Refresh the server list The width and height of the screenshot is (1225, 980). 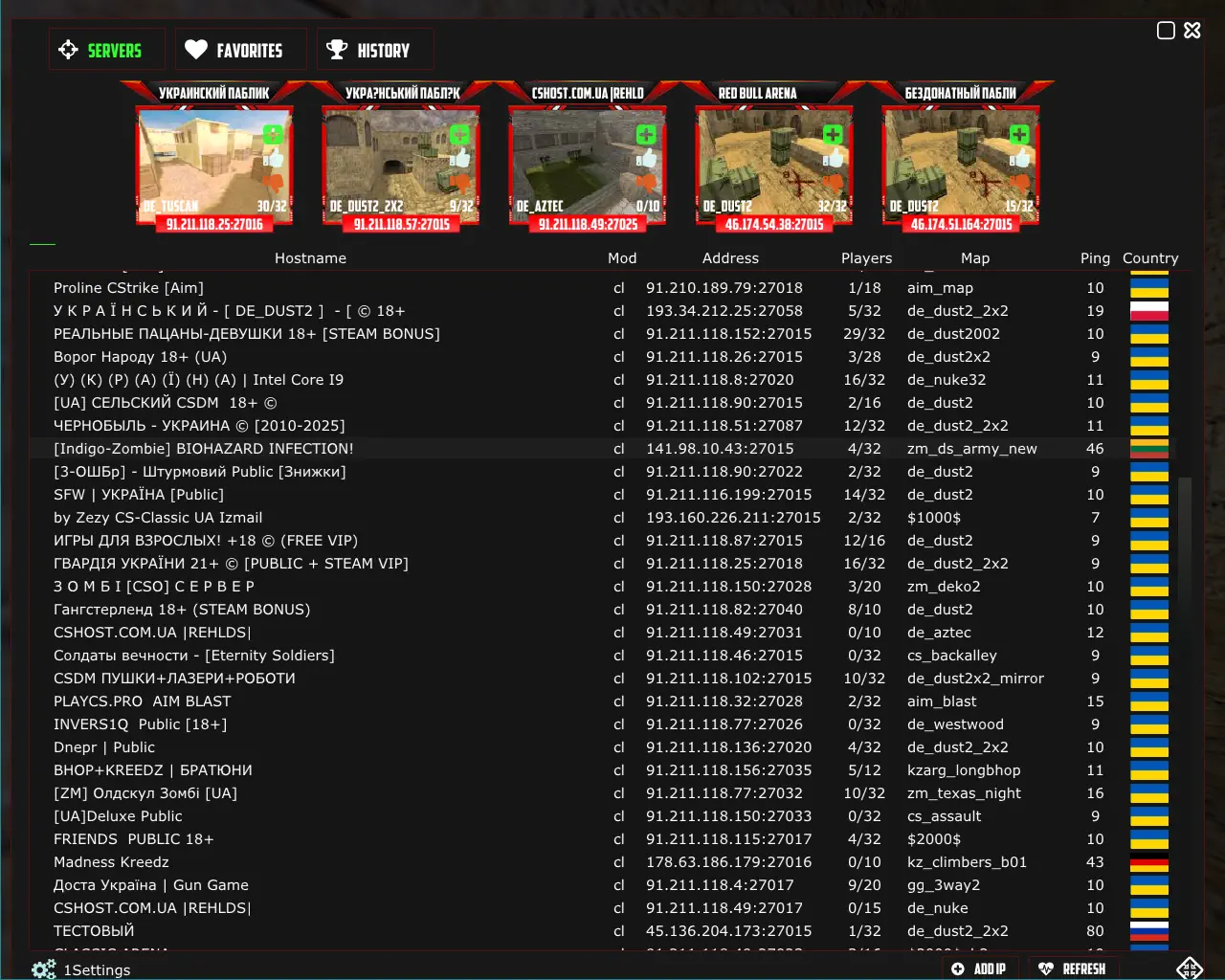[x=1073, y=969]
